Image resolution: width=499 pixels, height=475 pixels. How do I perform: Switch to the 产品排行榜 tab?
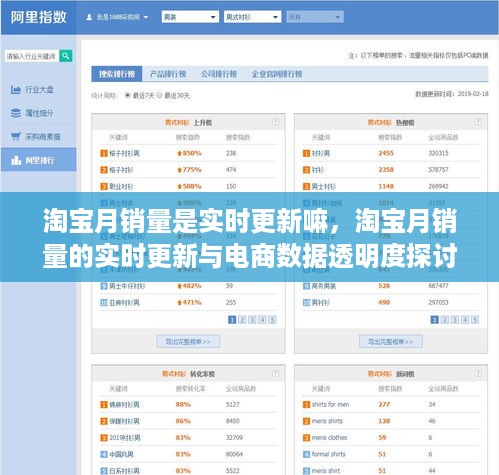point(168,74)
